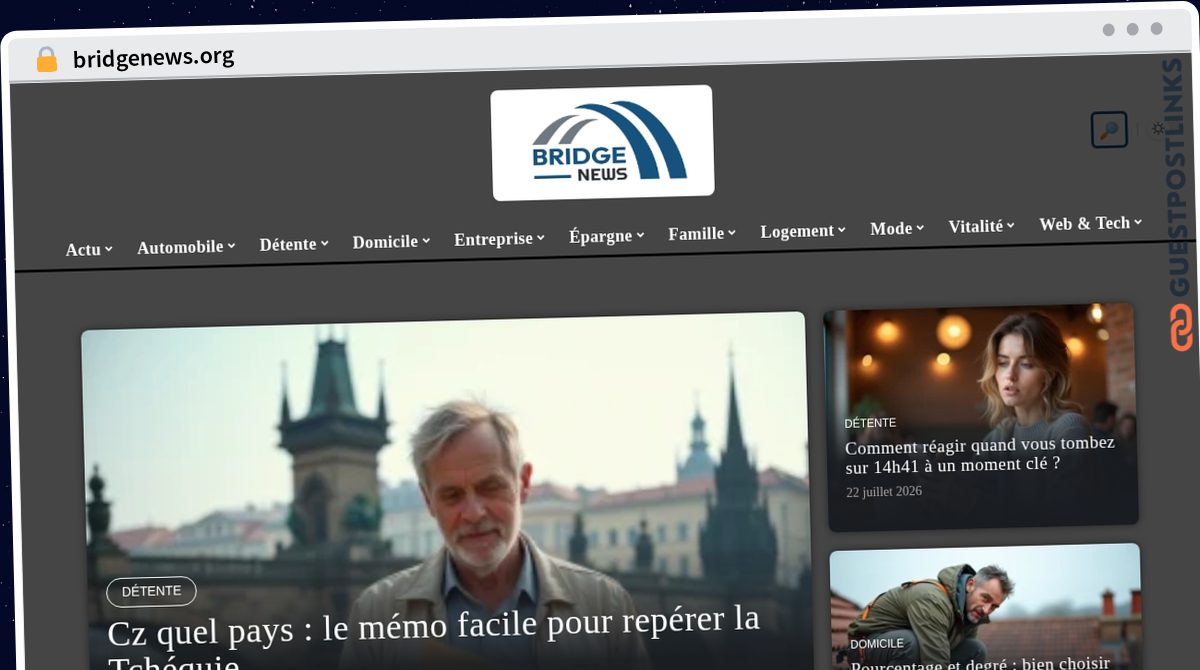Open the Automobile menu
This screenshot has width=1200, height=670.
tap(186, 246)
